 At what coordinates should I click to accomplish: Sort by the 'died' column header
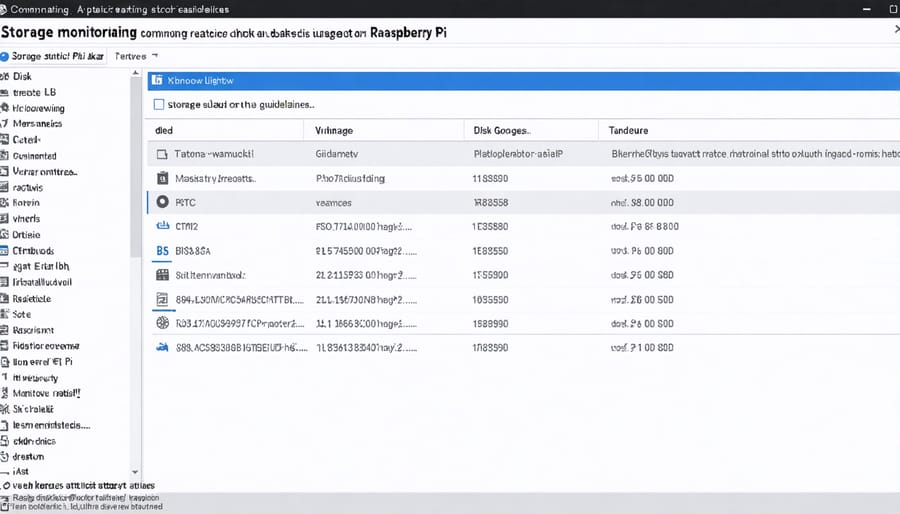click(164, 130)
